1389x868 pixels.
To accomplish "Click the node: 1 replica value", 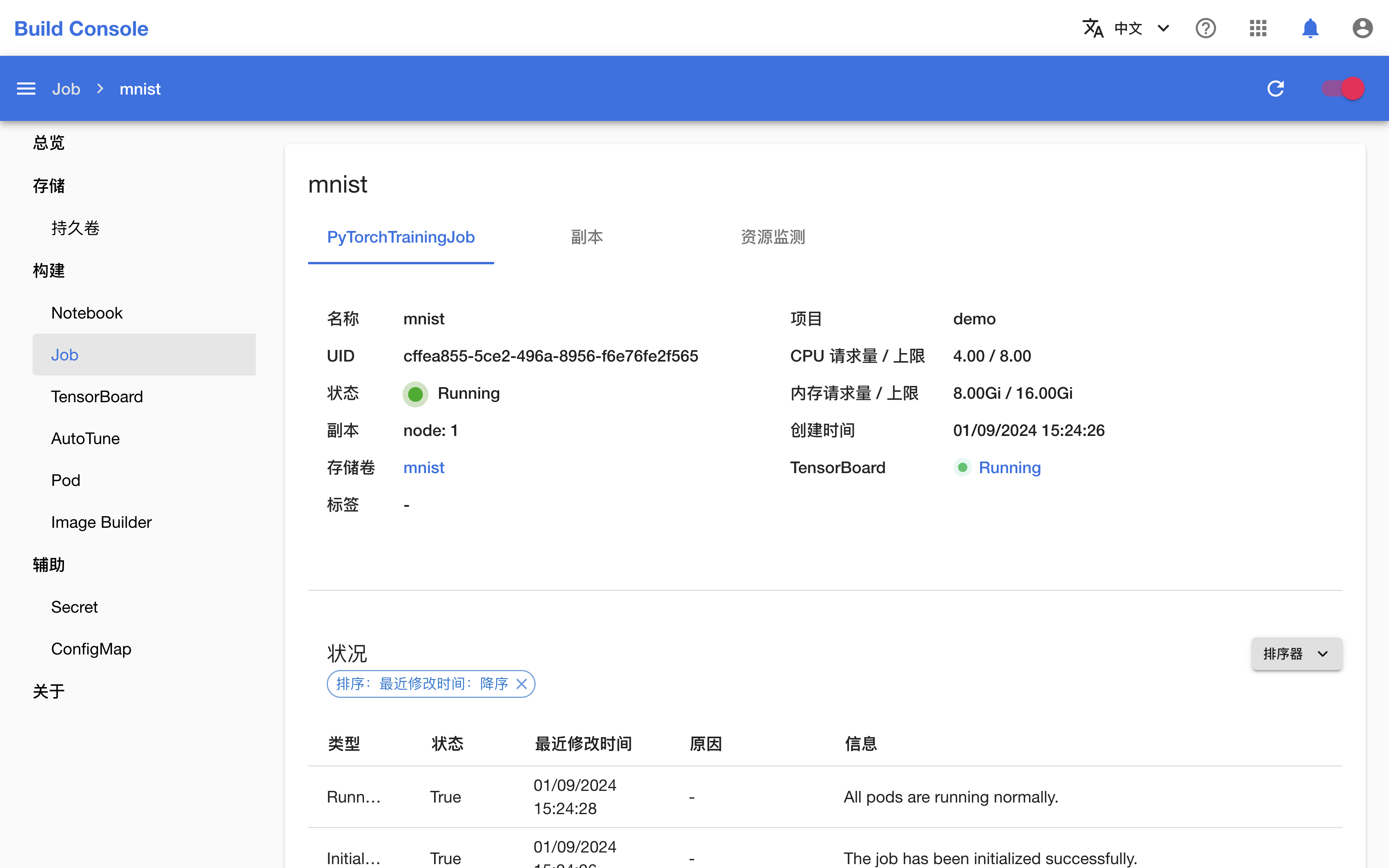I will click(431, 431).
